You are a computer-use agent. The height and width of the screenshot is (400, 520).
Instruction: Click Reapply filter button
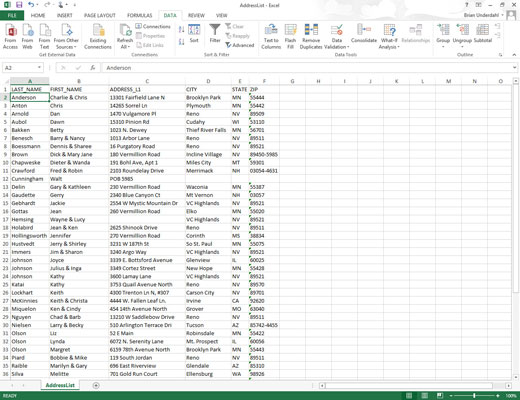[237, 36]
